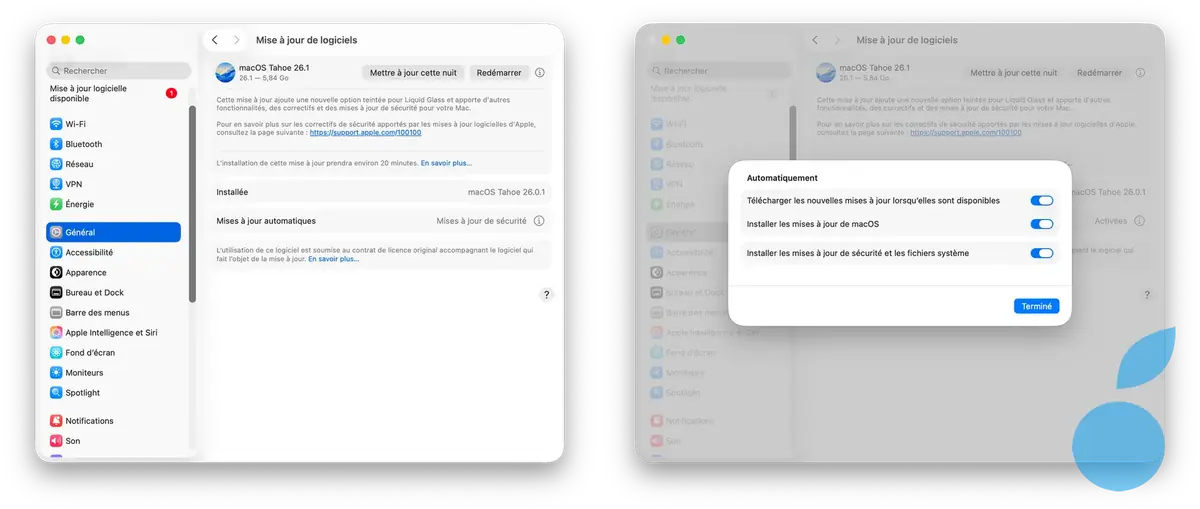1200x509 pixels.
Task: Disable Installer les mises à jour de macOS
Action: pyautogui.click(x=1041, y=224)
